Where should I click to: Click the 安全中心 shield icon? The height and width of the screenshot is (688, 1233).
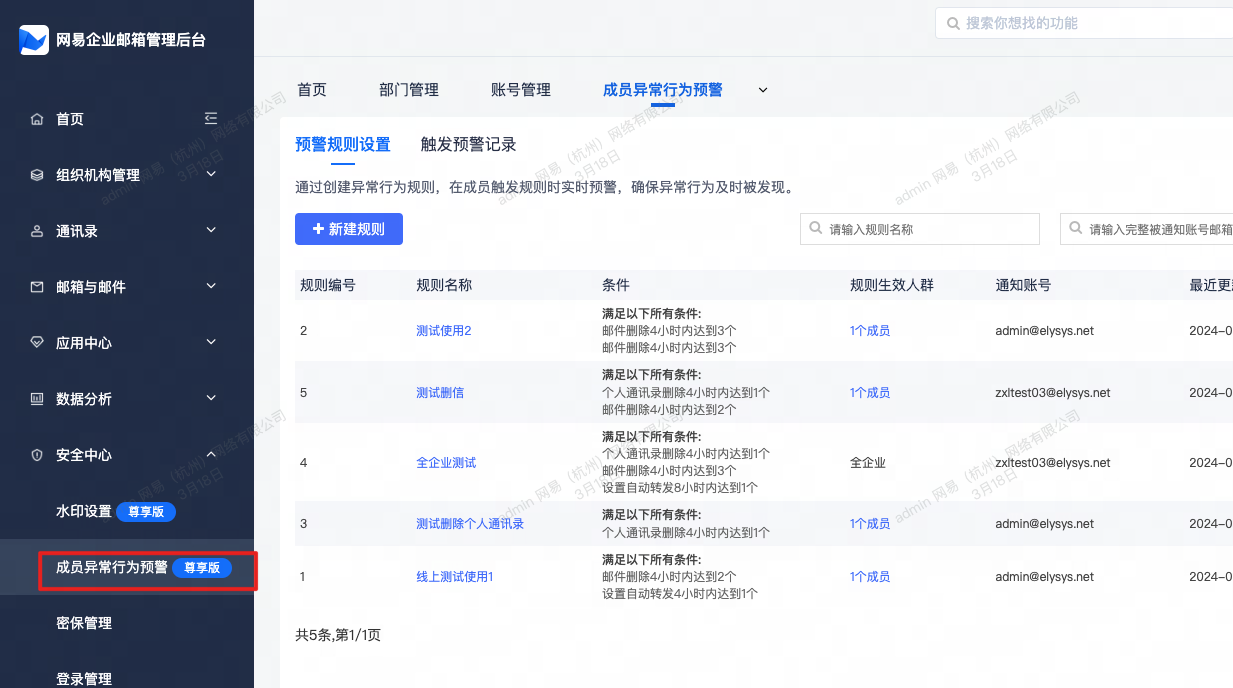coord(37,455)
